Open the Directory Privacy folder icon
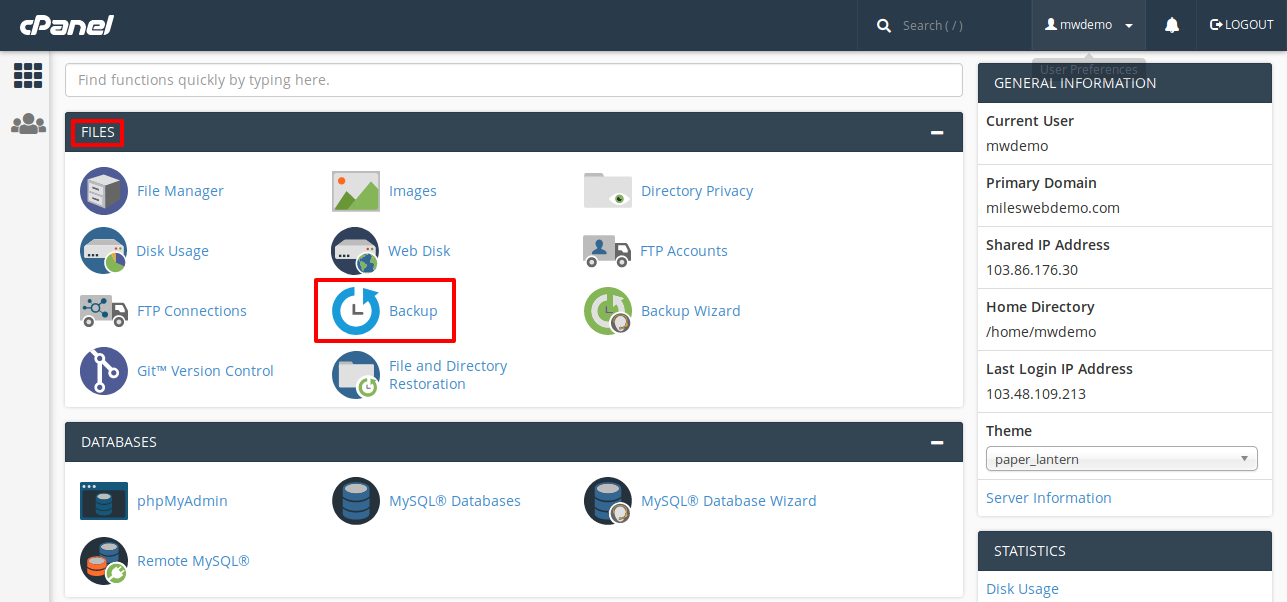Screen dimensions: 1287x602 pos(608,191)
